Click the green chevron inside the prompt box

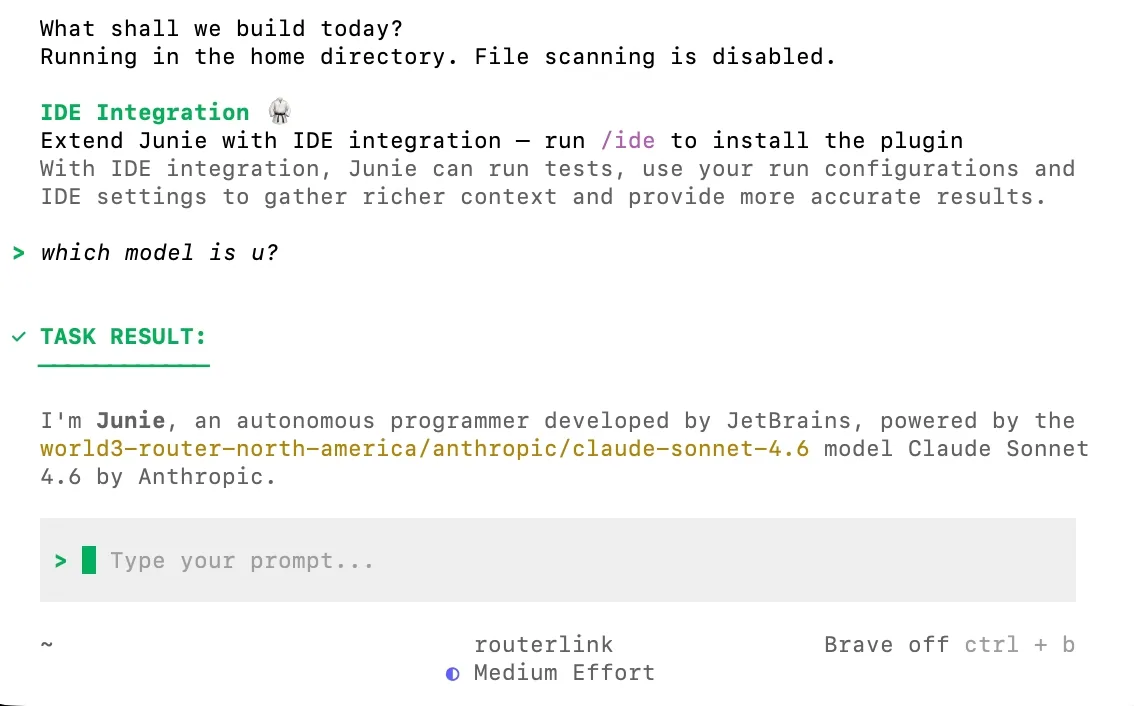(x=61, y=561)
